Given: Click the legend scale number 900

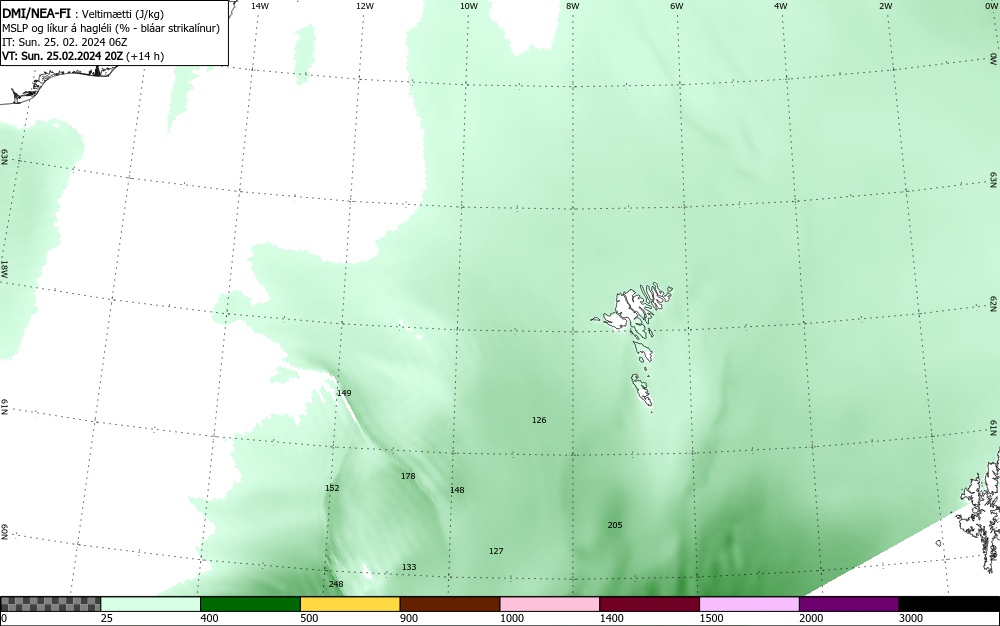Looking at the screenshot, I should pyautogui.click(x=409, y=618).
